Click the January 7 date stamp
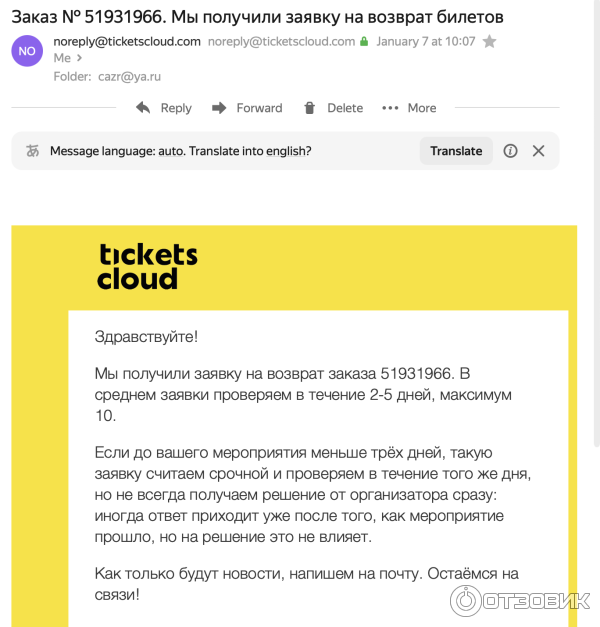The height and width of the screenshot is (627, 600). (424, 42)
